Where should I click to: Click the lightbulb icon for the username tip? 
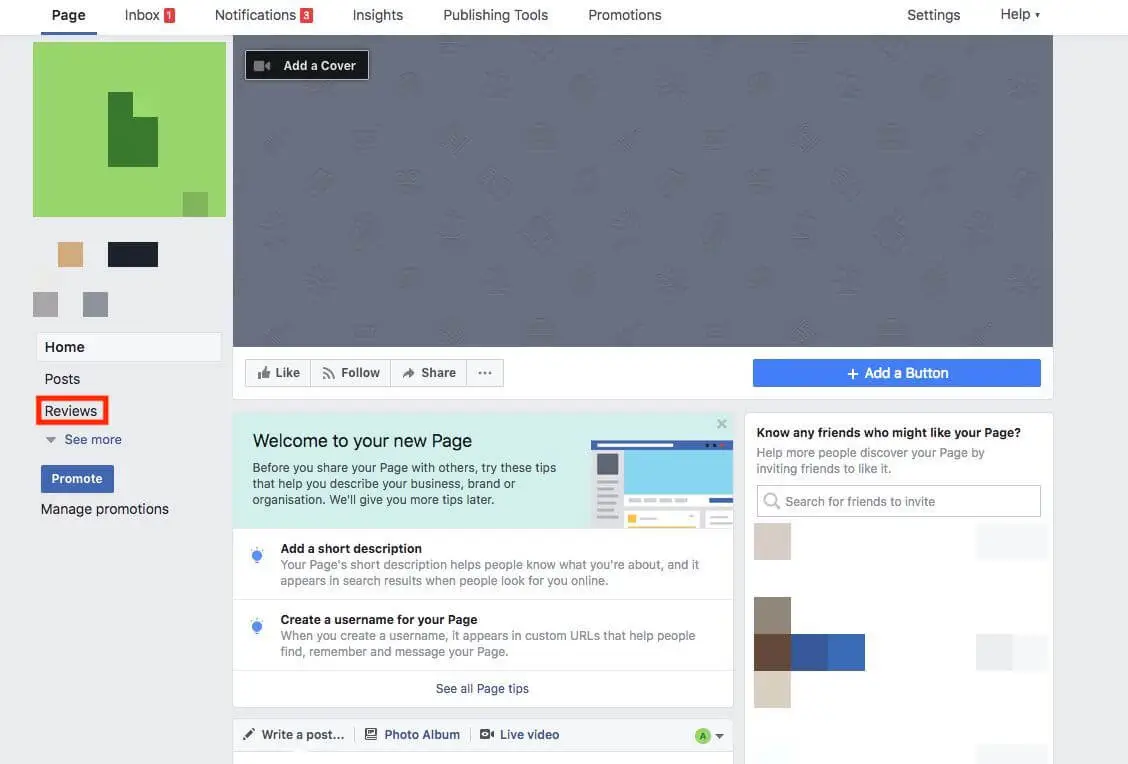coord(257,627)
